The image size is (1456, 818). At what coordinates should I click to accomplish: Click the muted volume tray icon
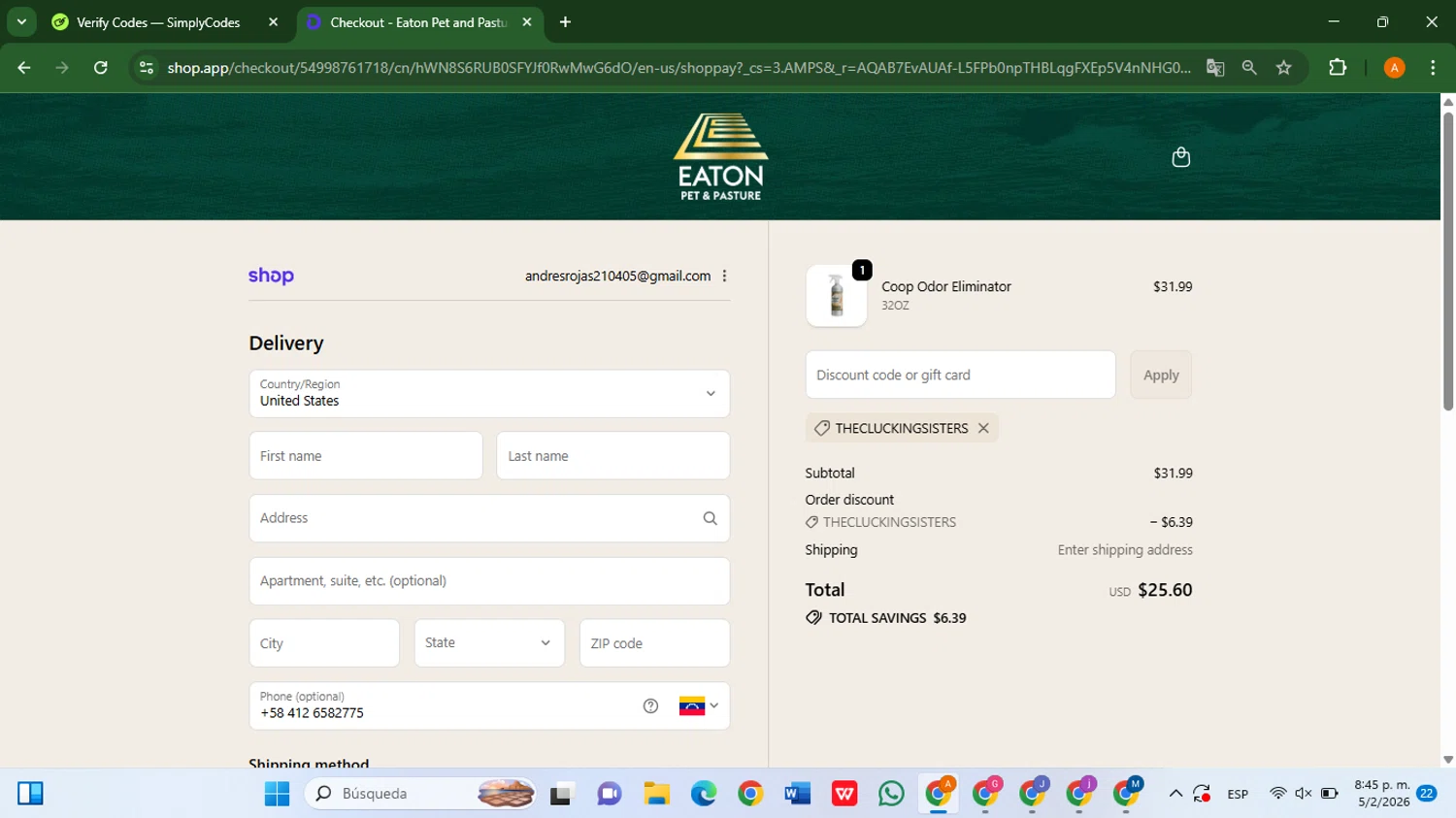click(1304, 794)
